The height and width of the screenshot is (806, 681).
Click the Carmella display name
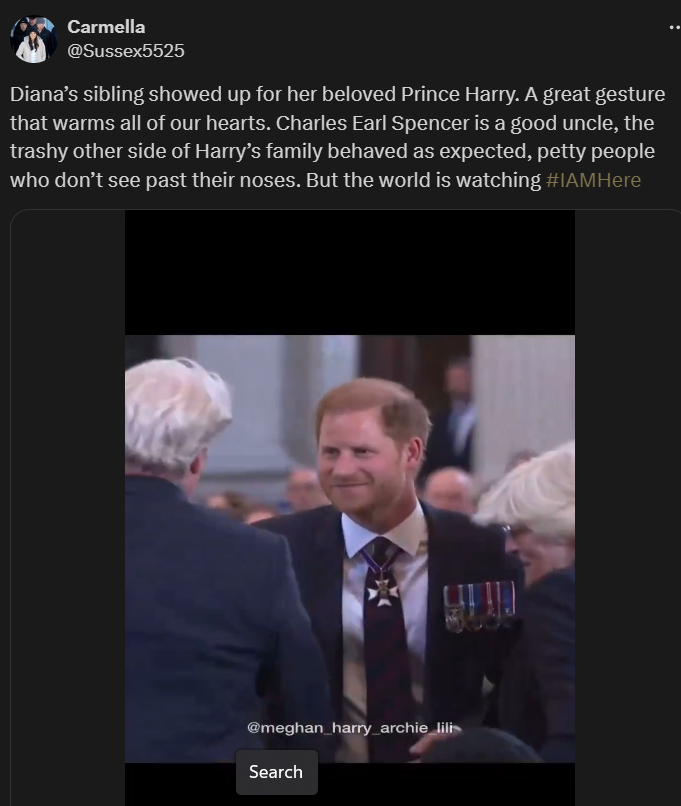[106, 27]
